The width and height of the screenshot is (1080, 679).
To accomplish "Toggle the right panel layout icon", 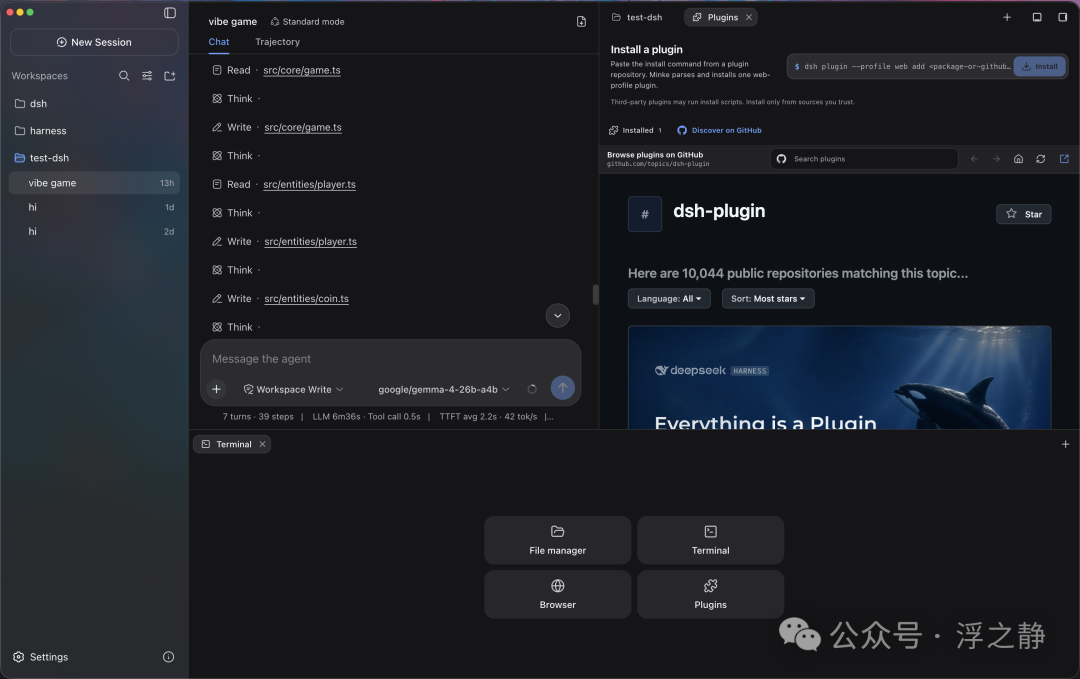I will (1063, 17).
